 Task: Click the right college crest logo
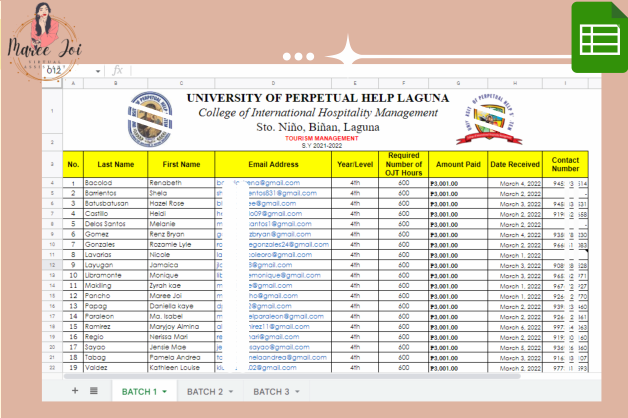click(x=489, y=119)
